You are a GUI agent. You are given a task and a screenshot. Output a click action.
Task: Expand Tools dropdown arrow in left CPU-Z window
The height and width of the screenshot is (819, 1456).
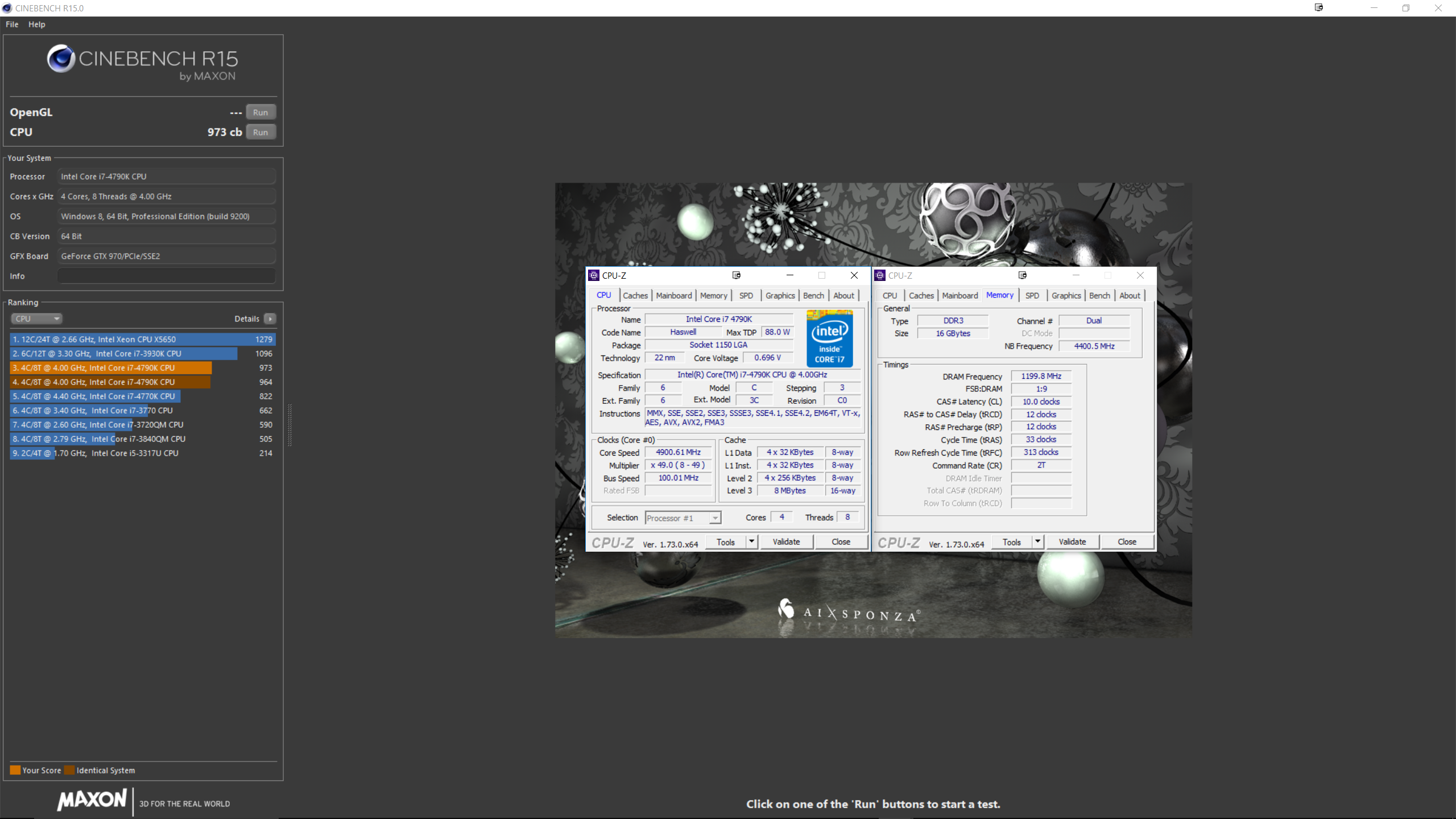(x=751, y=542)
